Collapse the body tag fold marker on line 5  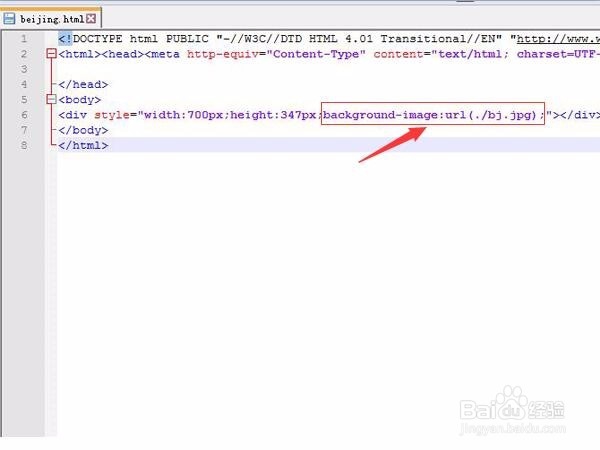[x=51, y=99]
